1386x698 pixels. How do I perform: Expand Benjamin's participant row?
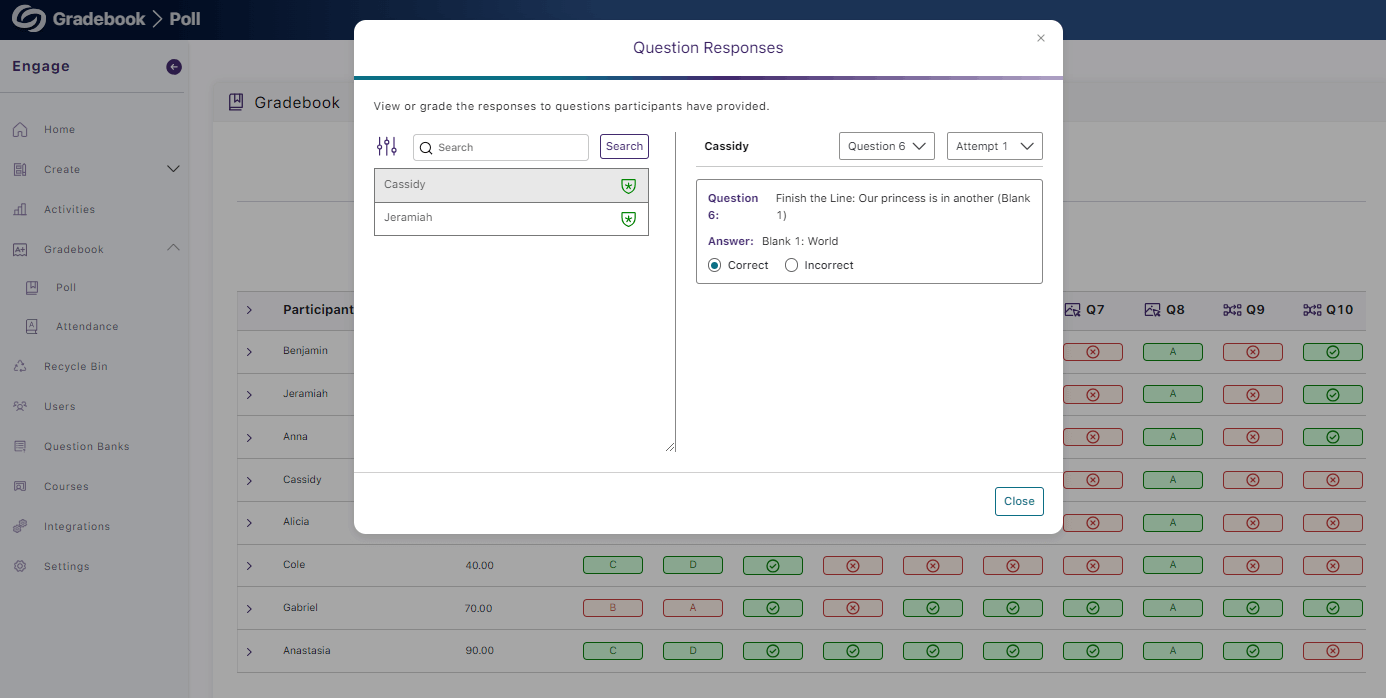click(x=250, y=352)
